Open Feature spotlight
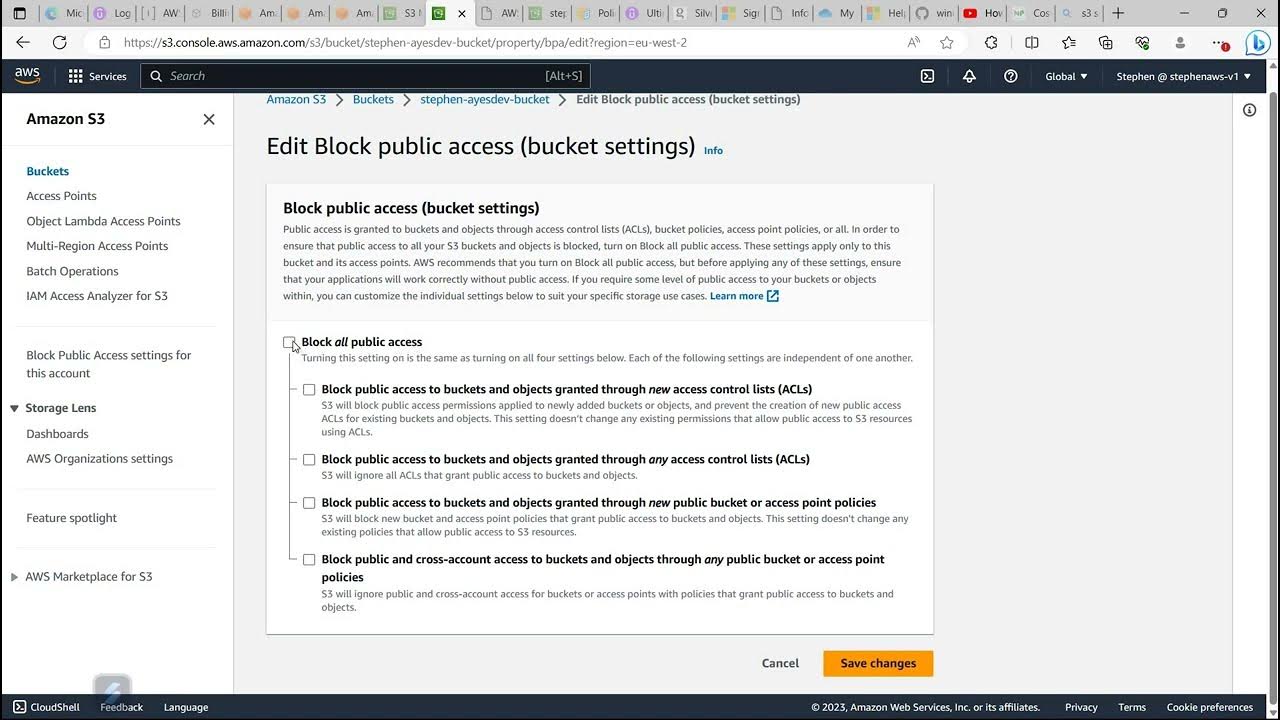 pyautogui.click(x=72, y=518)
